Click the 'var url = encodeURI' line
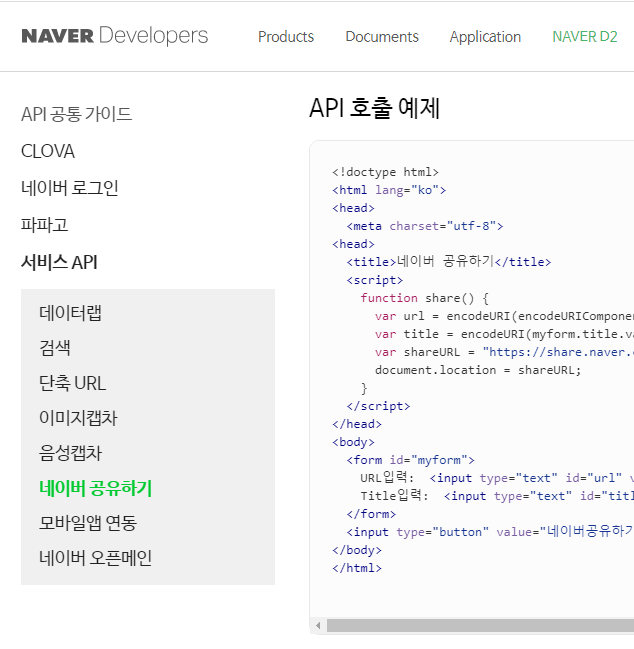Screen dimensions: 634x649 504,316
